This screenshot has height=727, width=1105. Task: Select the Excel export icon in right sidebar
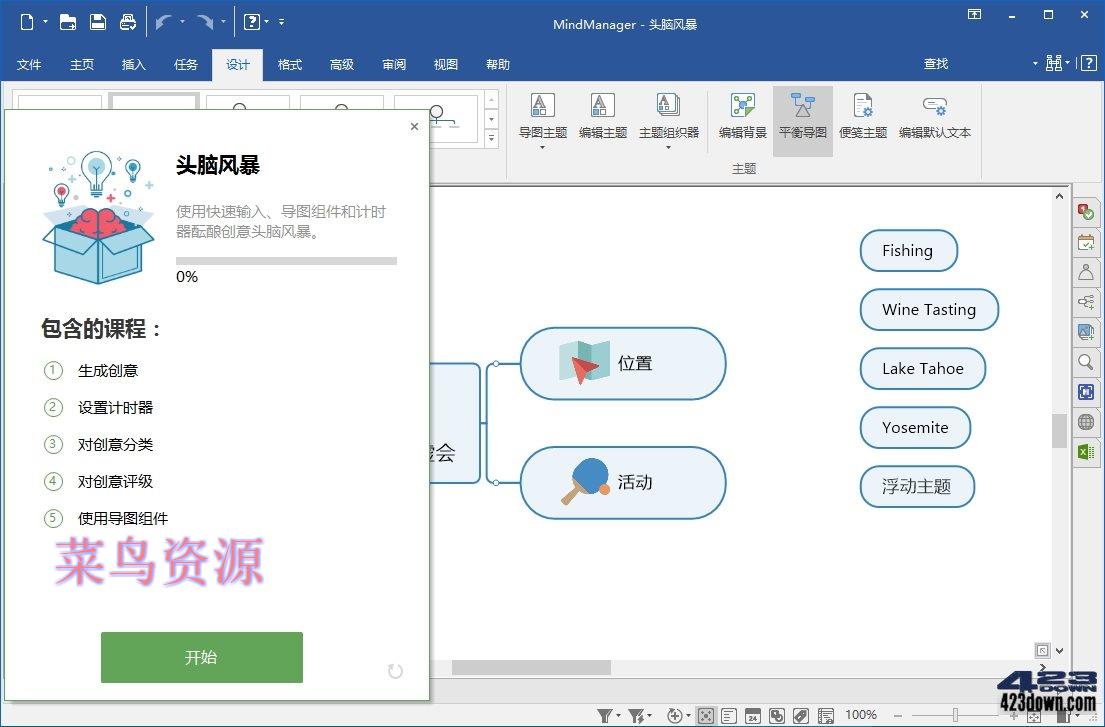point(1086,452)
